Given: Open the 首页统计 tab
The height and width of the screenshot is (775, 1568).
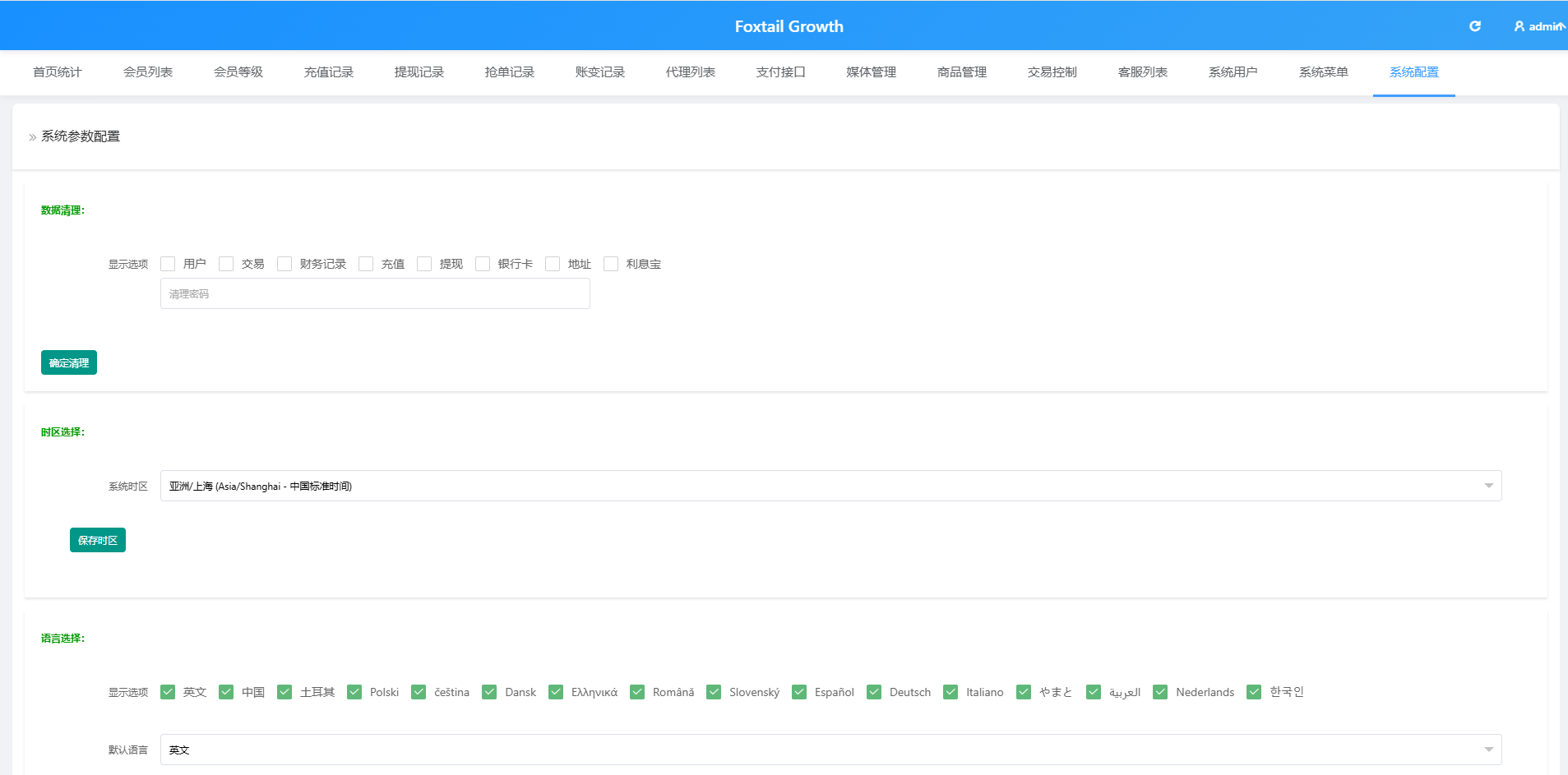Looking at the screenshot, I should pyautogui.click(x=58, y=72).
